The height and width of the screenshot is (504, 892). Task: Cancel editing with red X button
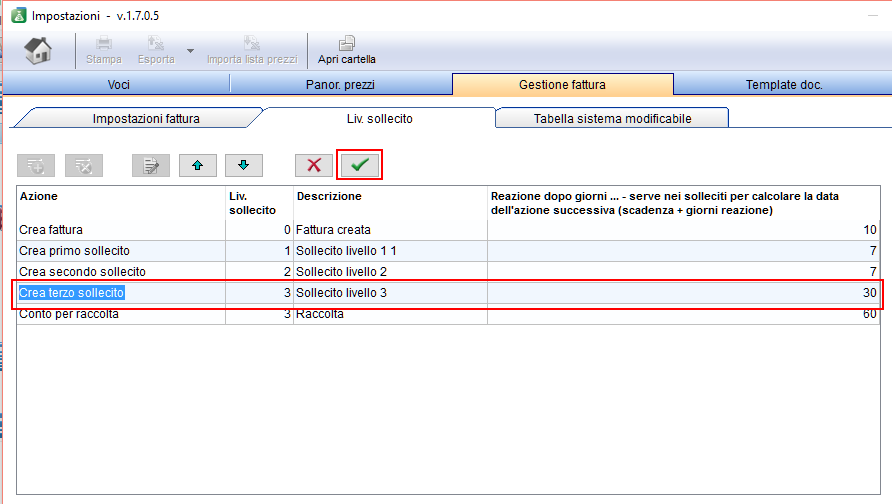point(313,166)
